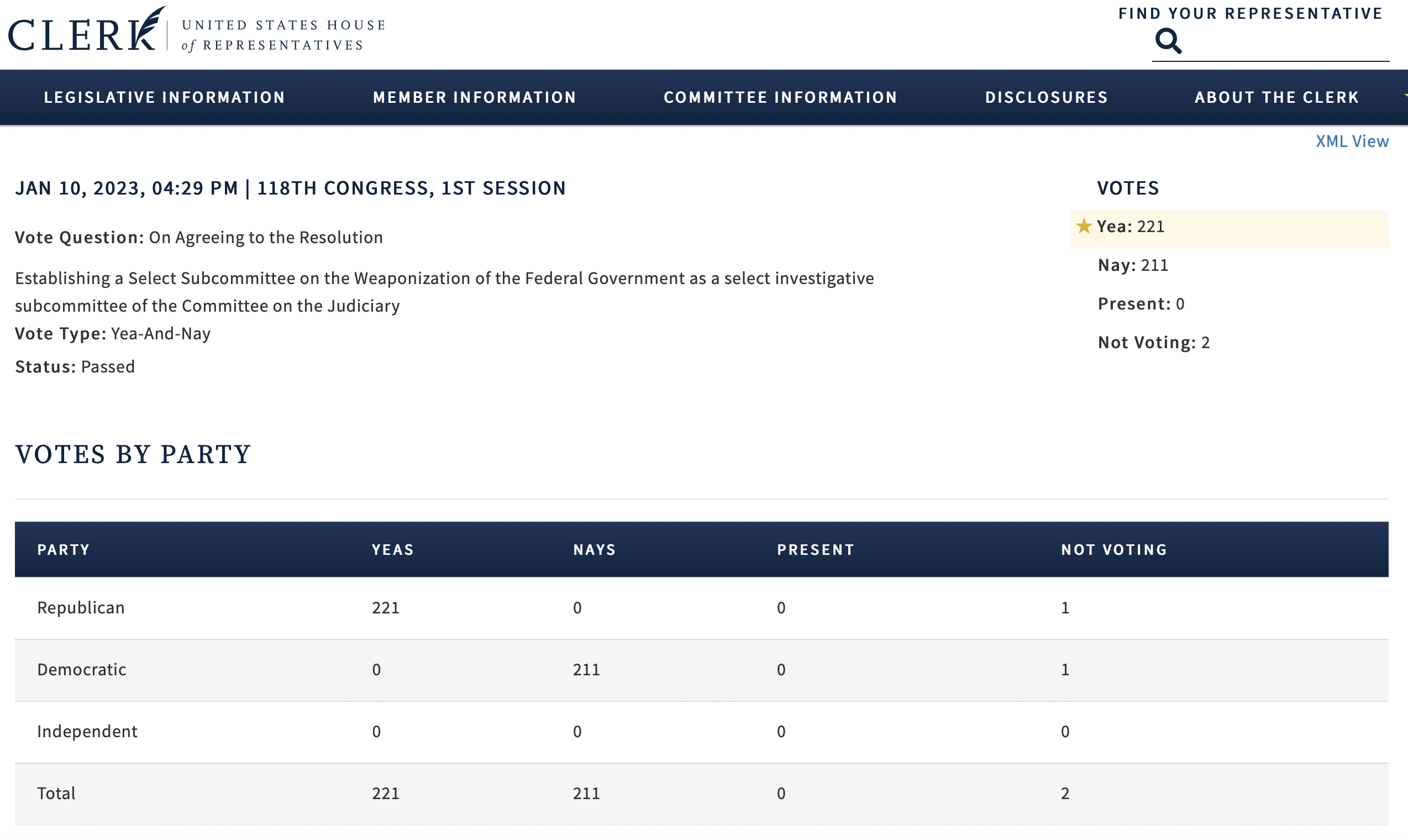Screen dimensions: 1408x840
Task: Select the Present: 0 vote filter
Action: (1141, 304)
